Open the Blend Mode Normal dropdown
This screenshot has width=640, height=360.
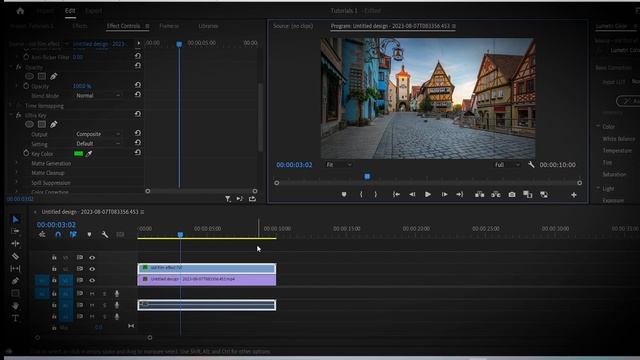click(98, 96)
